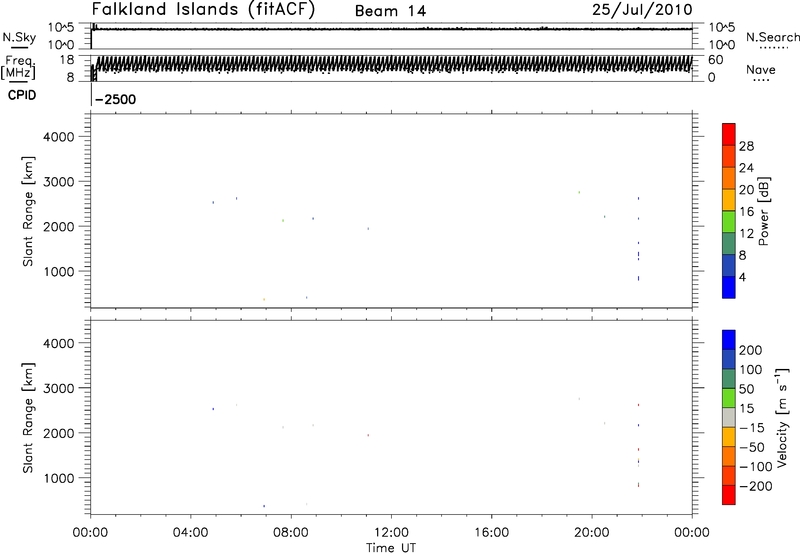Pick the gray -15 to 15 velocity segment
Image resolution: width=800 pixels, height=554 pixels.
click(x=729, y=418)
